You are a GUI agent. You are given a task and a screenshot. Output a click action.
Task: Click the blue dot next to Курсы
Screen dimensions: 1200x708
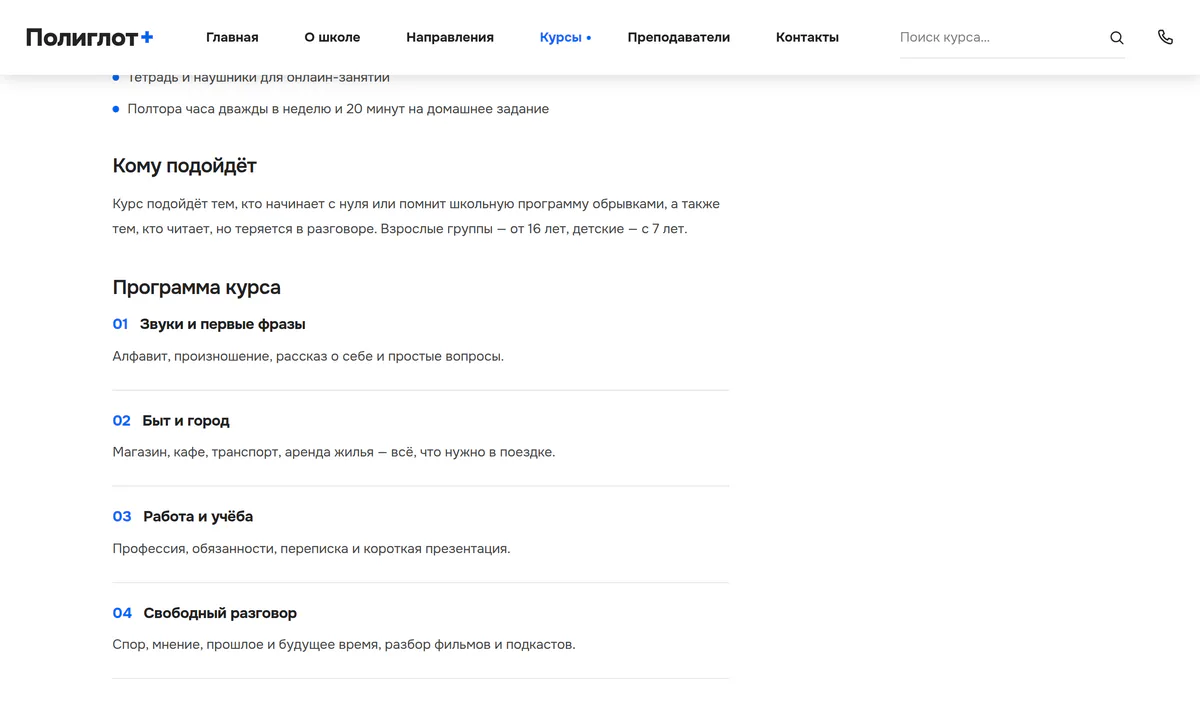point(589,38)
